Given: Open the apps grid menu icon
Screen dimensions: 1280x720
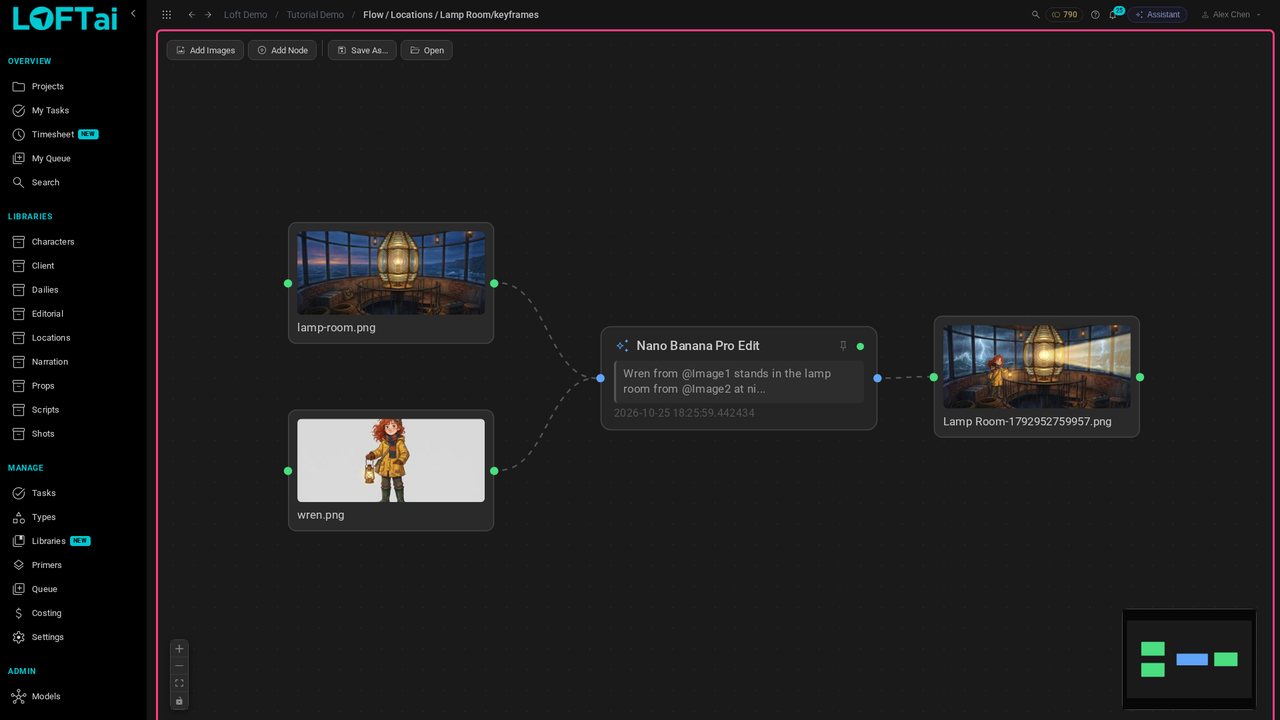Looking at the screenshot, I should point(166,15).
